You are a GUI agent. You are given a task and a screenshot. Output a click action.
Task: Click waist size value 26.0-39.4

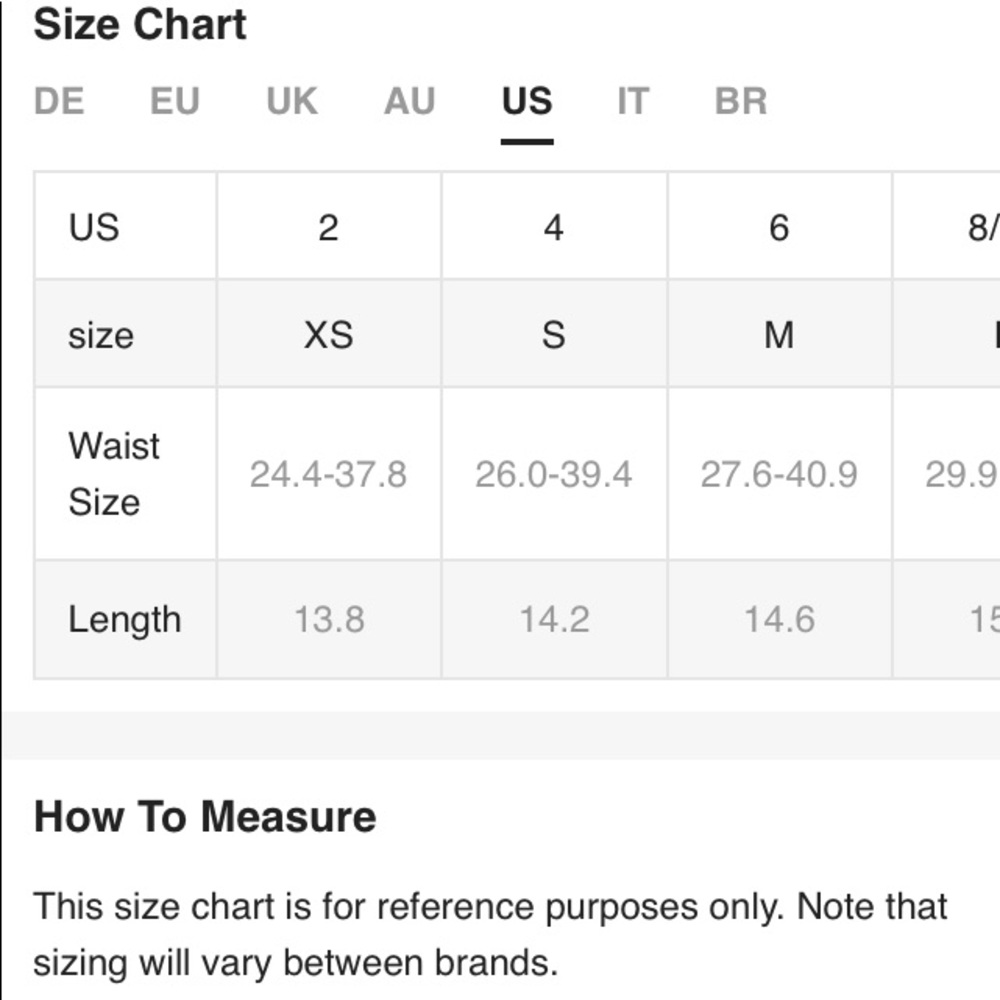[553, 474]
